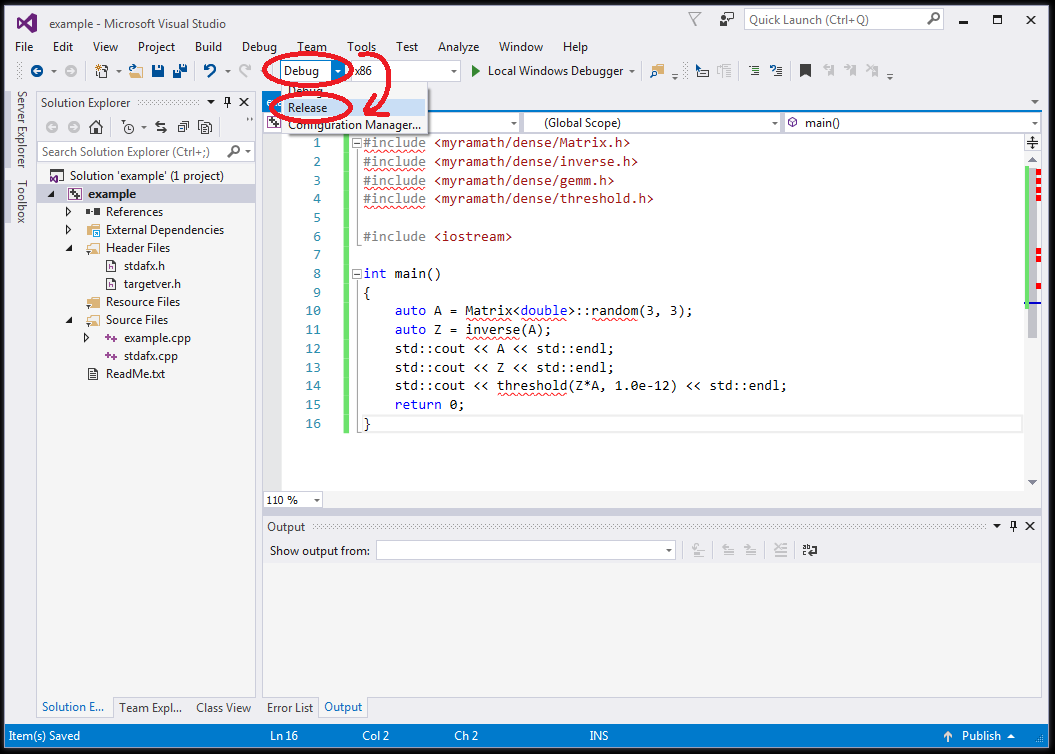Click the Undo arrow icon

click(x=210, y=71)
